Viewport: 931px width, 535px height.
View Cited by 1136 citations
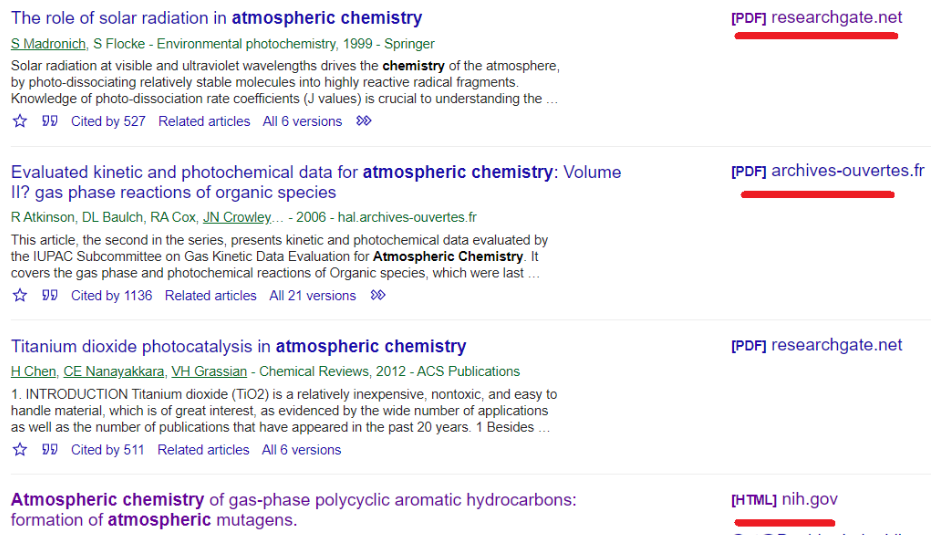click(112, 295)
